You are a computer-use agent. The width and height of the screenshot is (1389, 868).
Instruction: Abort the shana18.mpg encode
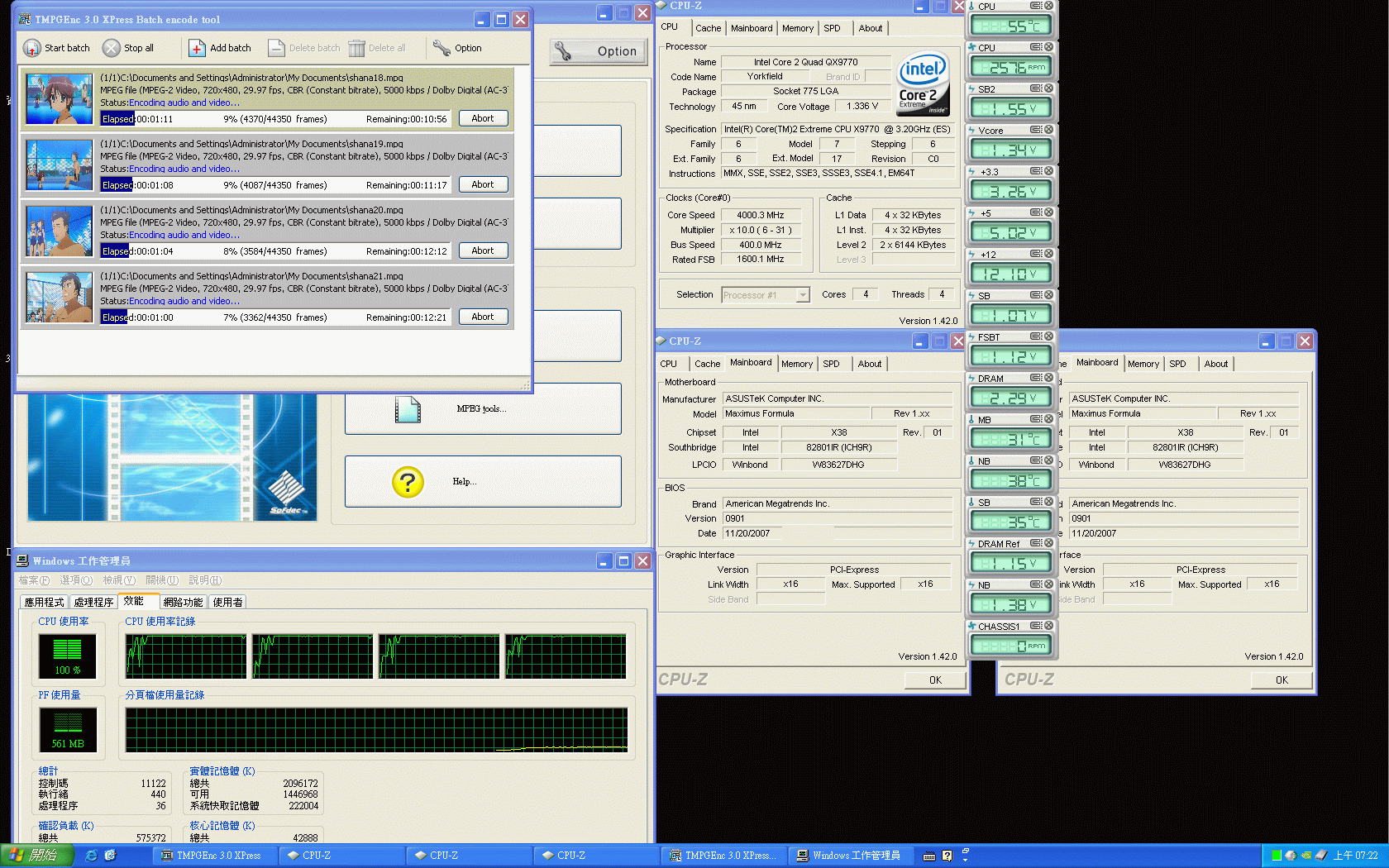coord(483,118)
